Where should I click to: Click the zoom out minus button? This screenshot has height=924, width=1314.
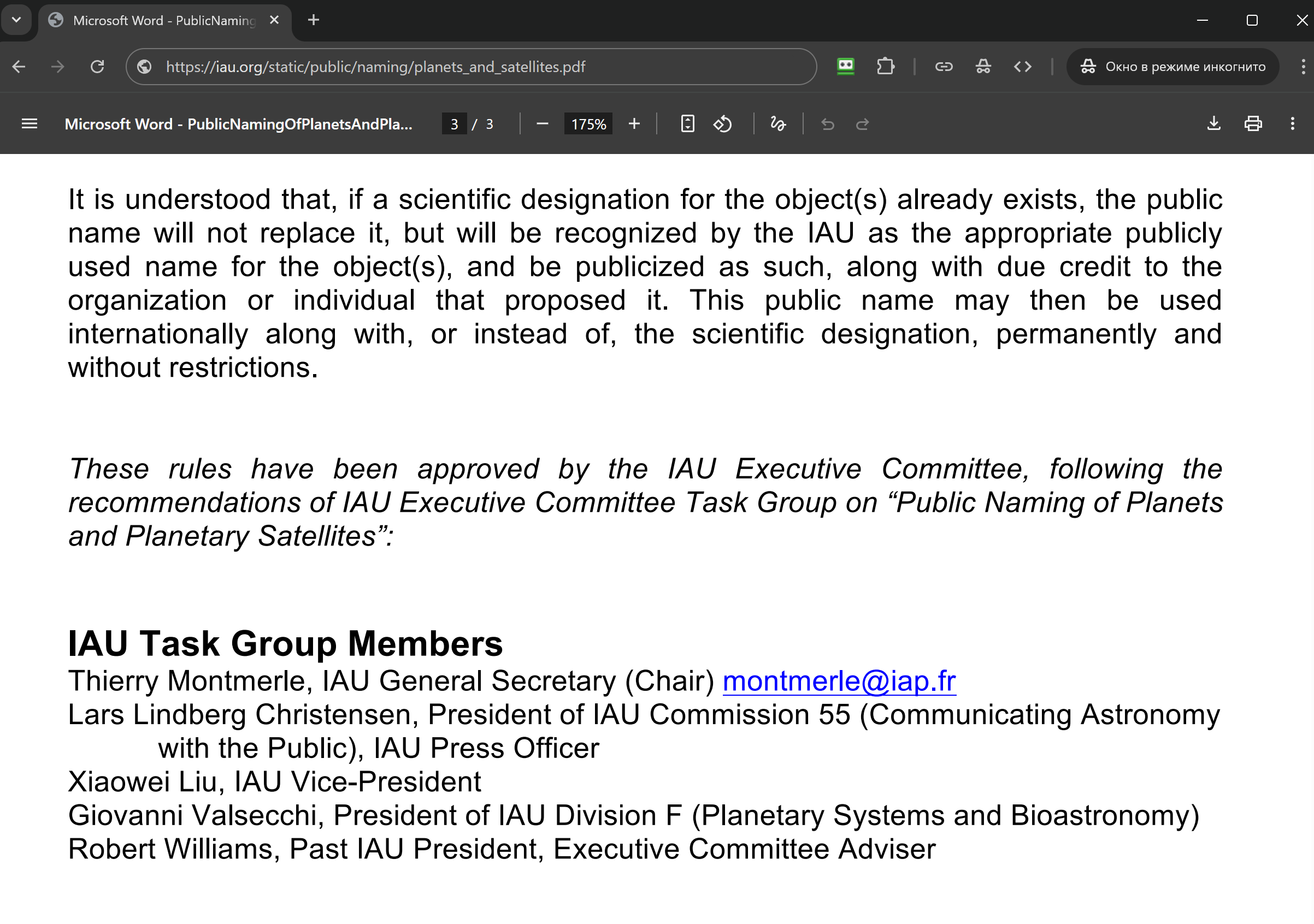pyautogui.click(x=542, y=123)
